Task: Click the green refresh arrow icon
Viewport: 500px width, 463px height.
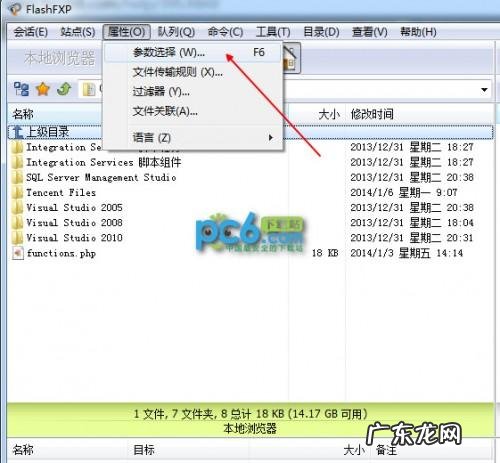Action: coord(64,89)
